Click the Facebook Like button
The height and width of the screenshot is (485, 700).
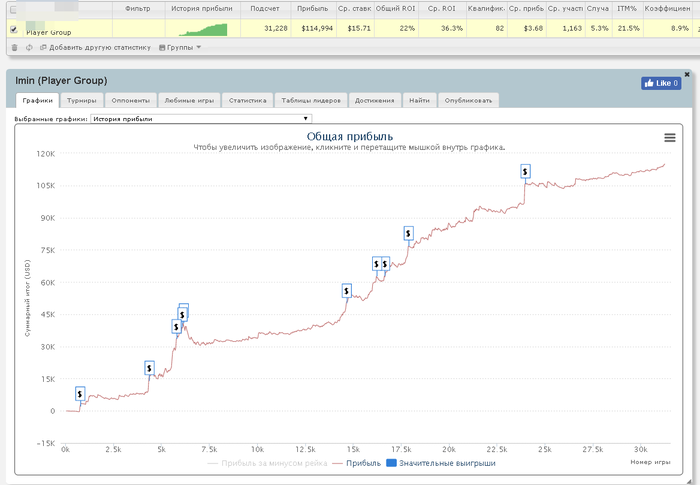click(661, 83)
